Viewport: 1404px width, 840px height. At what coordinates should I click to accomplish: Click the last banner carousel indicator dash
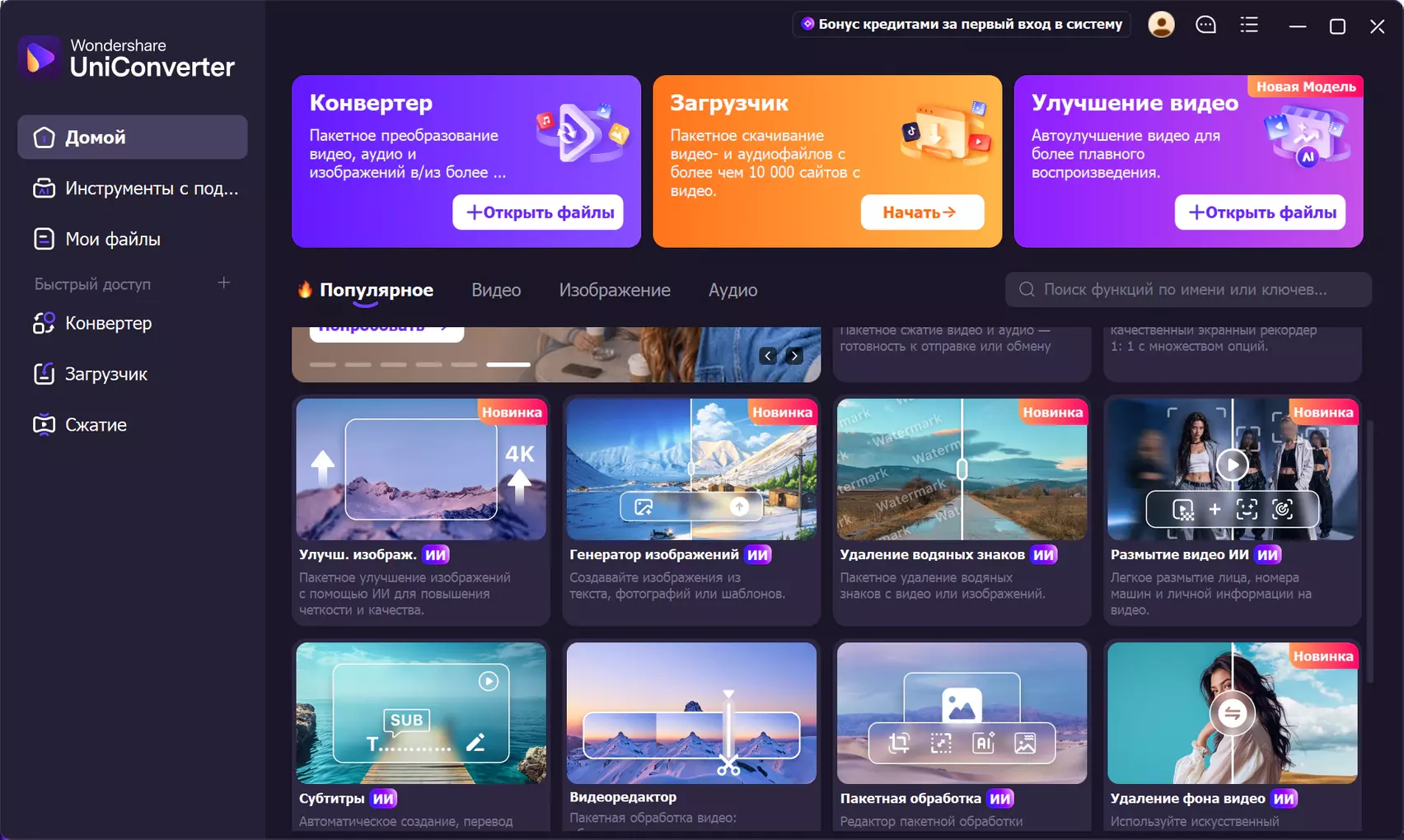(508, 364)
